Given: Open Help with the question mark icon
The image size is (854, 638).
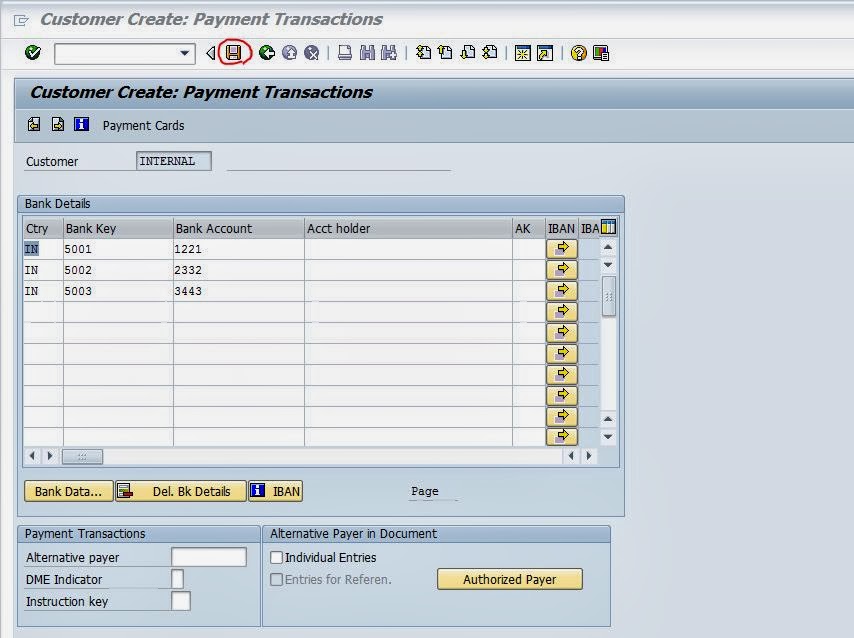Looking at the screenshot, I should tap(578, 53).
